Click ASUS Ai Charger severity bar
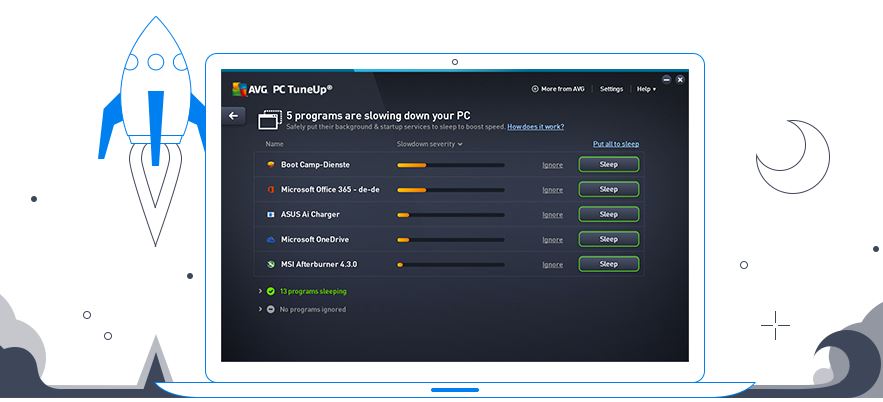Image resolution: width=883 pixels, height=402 pixels. [451, 215]
